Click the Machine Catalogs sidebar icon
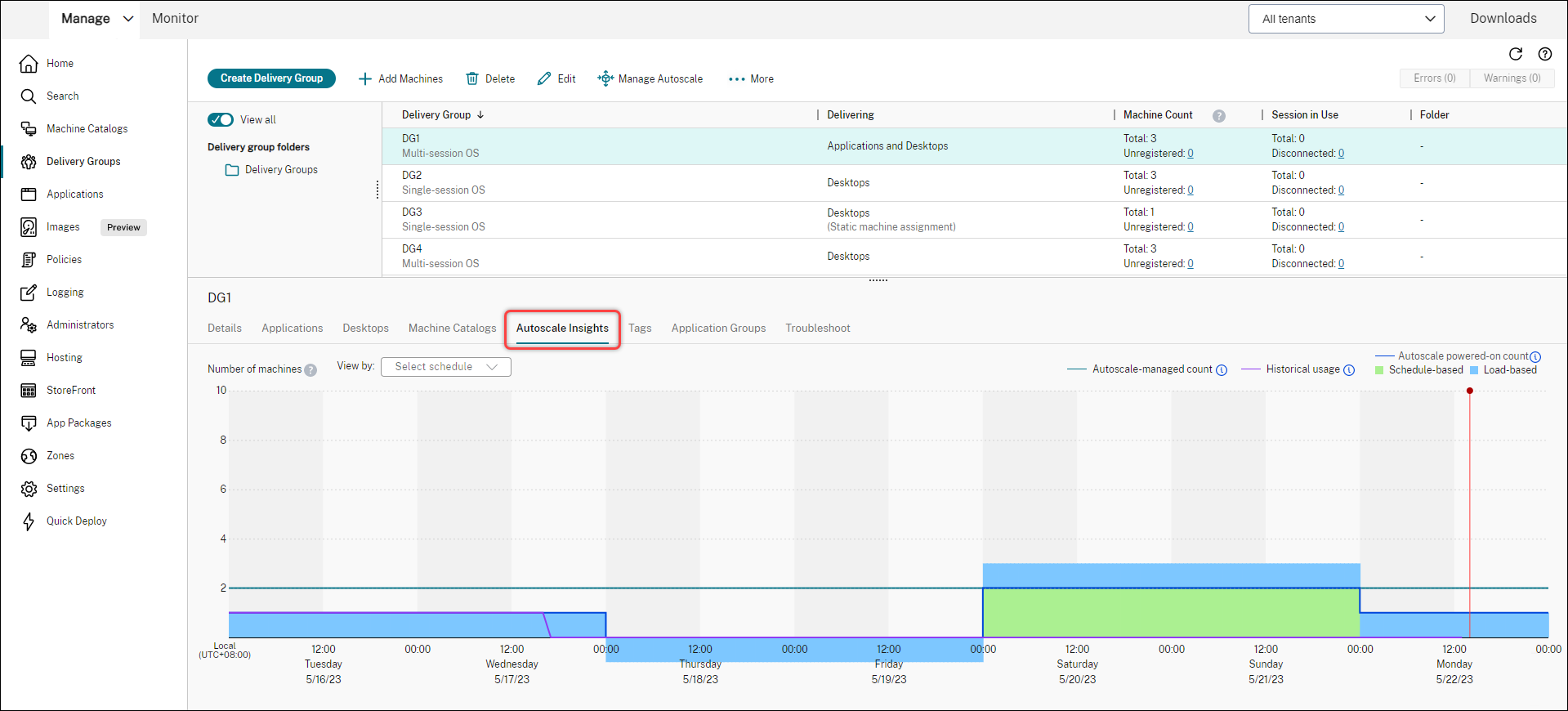 point(29,129)
